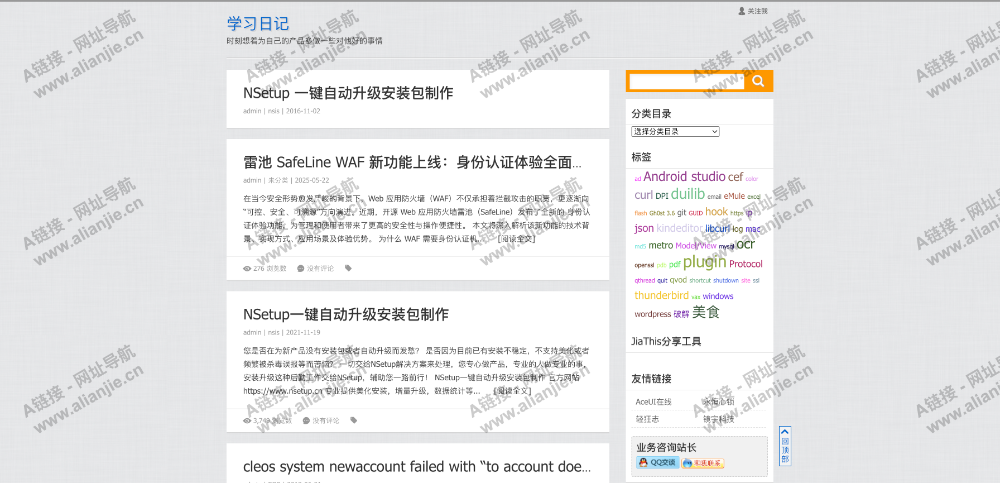Click the tag icon under SafeLine post
1000x483 pixels.
click(348, 268)
